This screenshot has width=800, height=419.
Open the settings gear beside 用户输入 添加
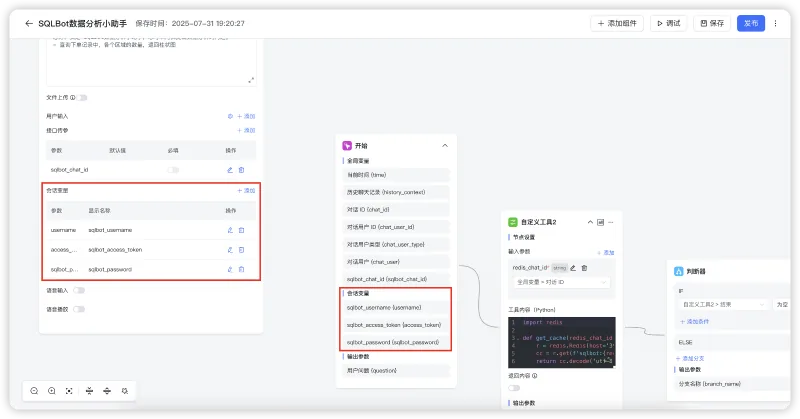click(230, 116)
